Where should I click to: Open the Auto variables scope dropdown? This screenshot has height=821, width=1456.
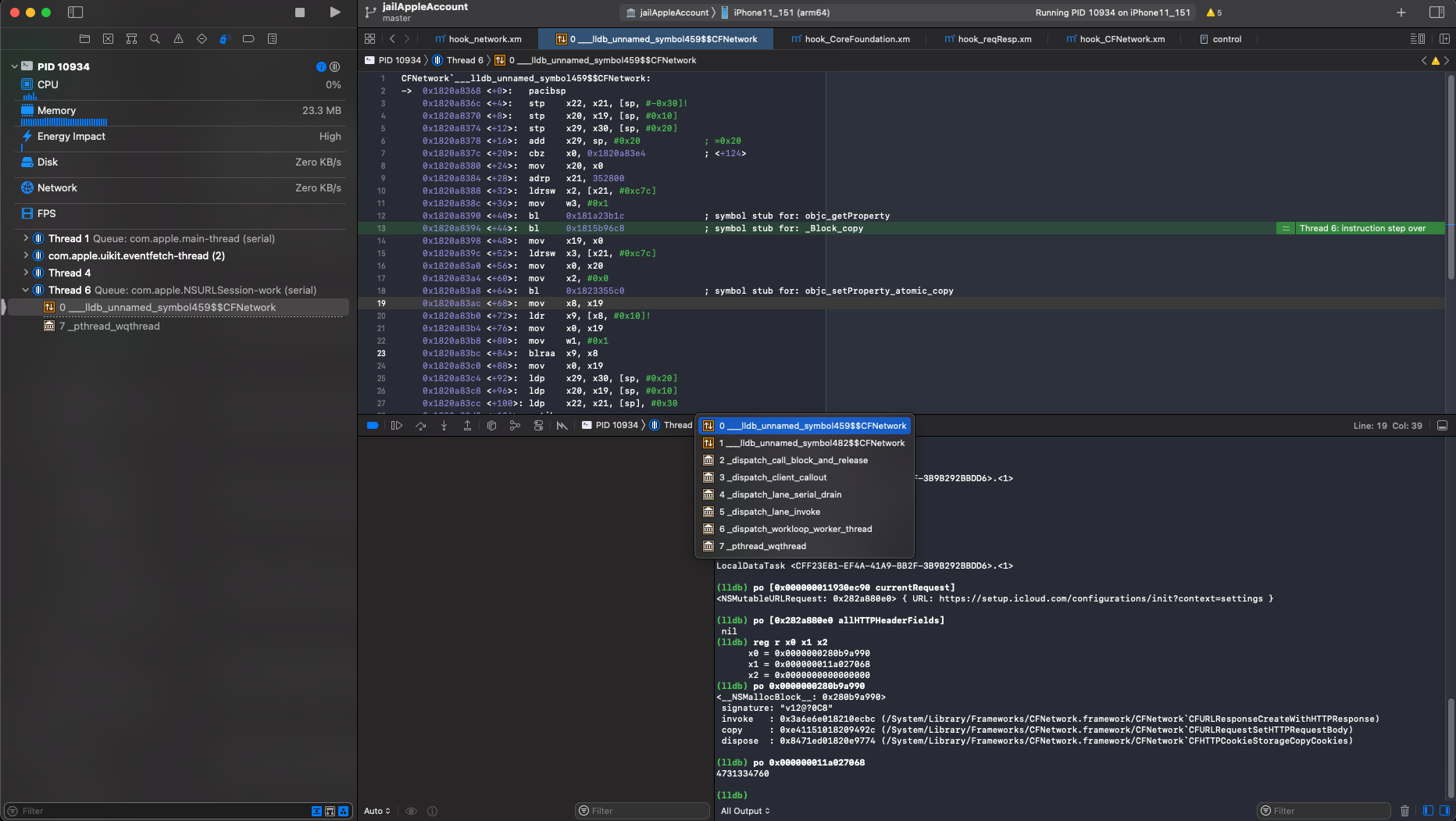[377, 811]
